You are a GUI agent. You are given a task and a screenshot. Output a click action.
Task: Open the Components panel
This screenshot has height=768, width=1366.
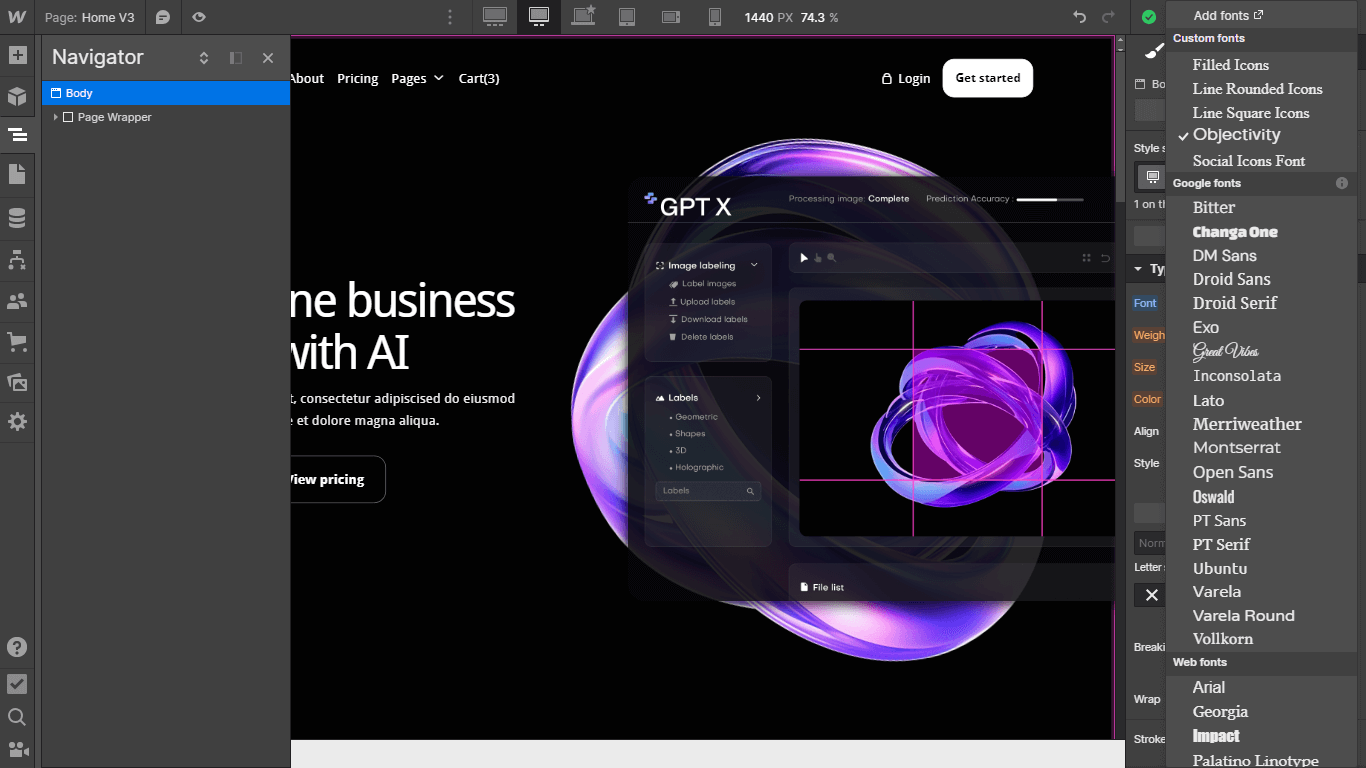[16, 96]
